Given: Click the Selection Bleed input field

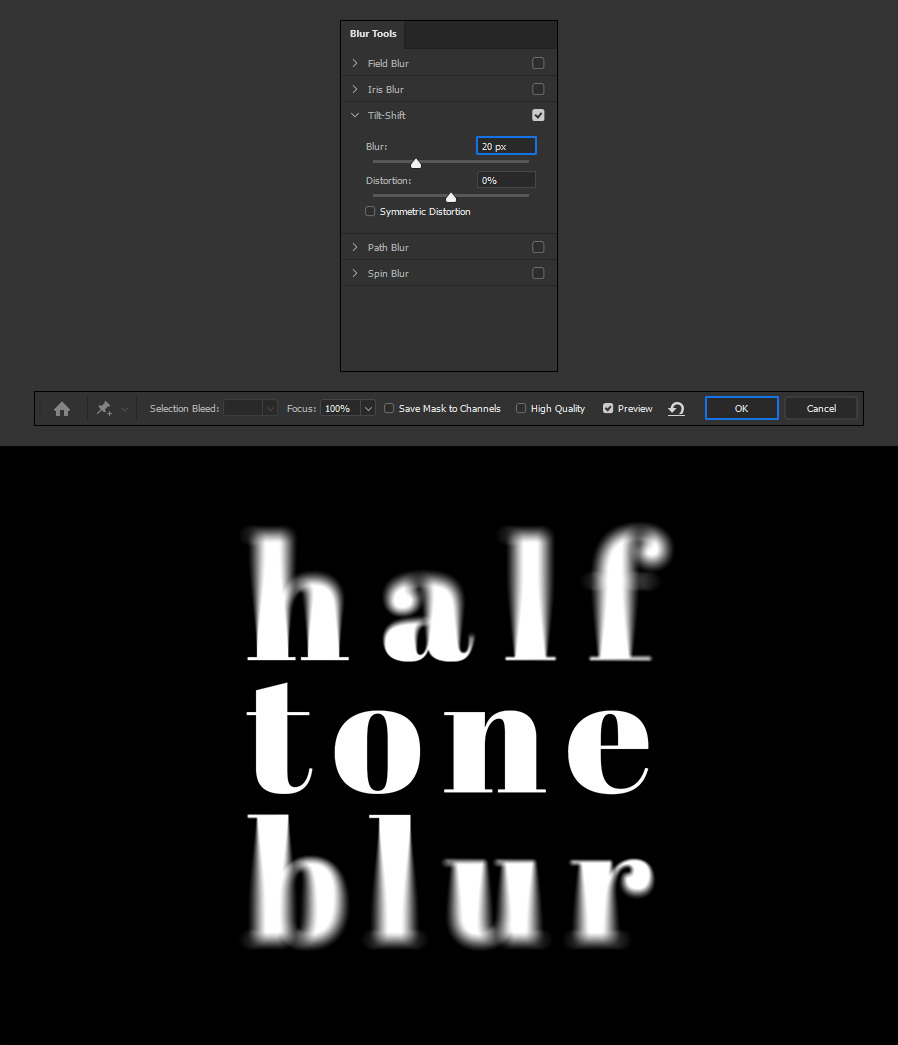Looking at the screenshot, I should [x=243, y=409].
